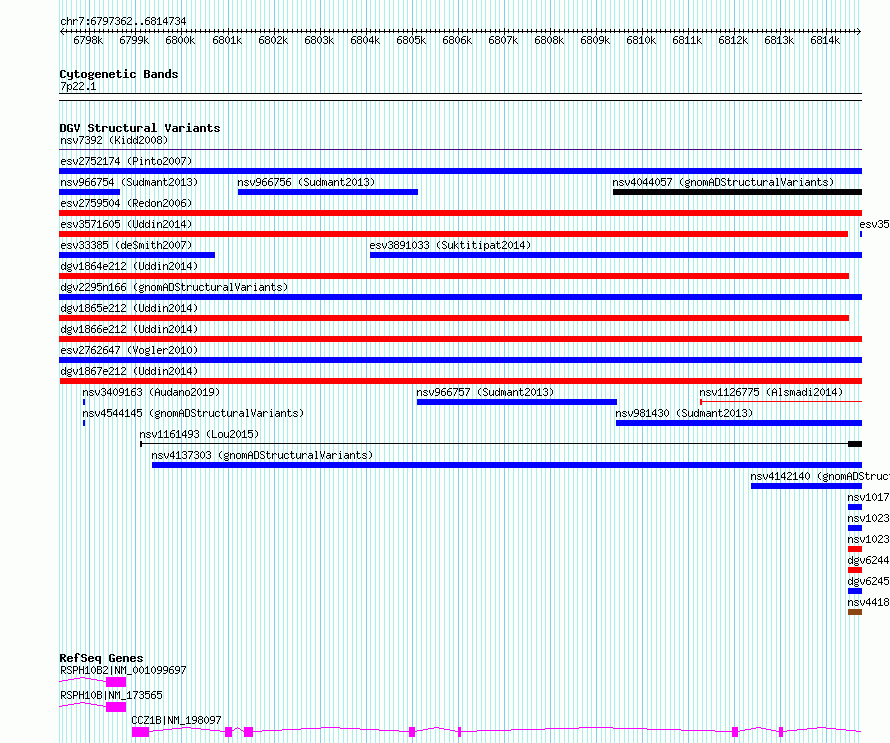
Task: Click the 6810k ruler tick label
Action: pos(641,40)
